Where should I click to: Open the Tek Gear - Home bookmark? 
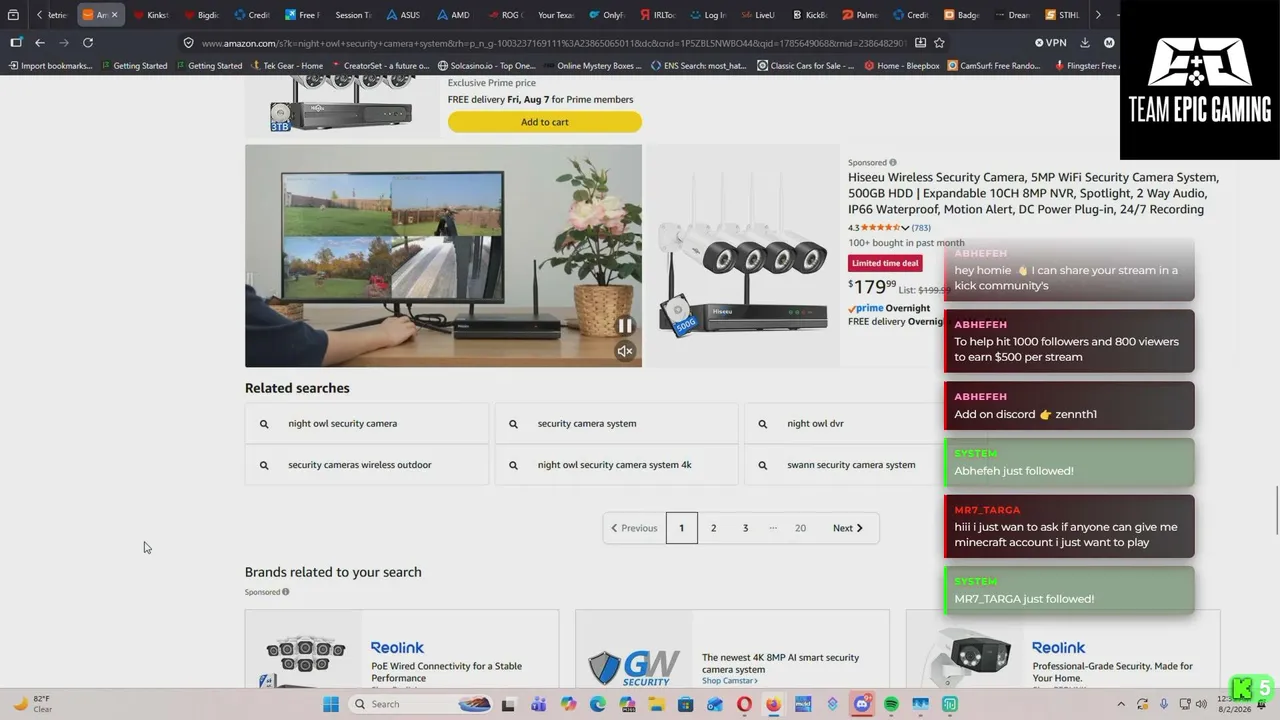287,66
